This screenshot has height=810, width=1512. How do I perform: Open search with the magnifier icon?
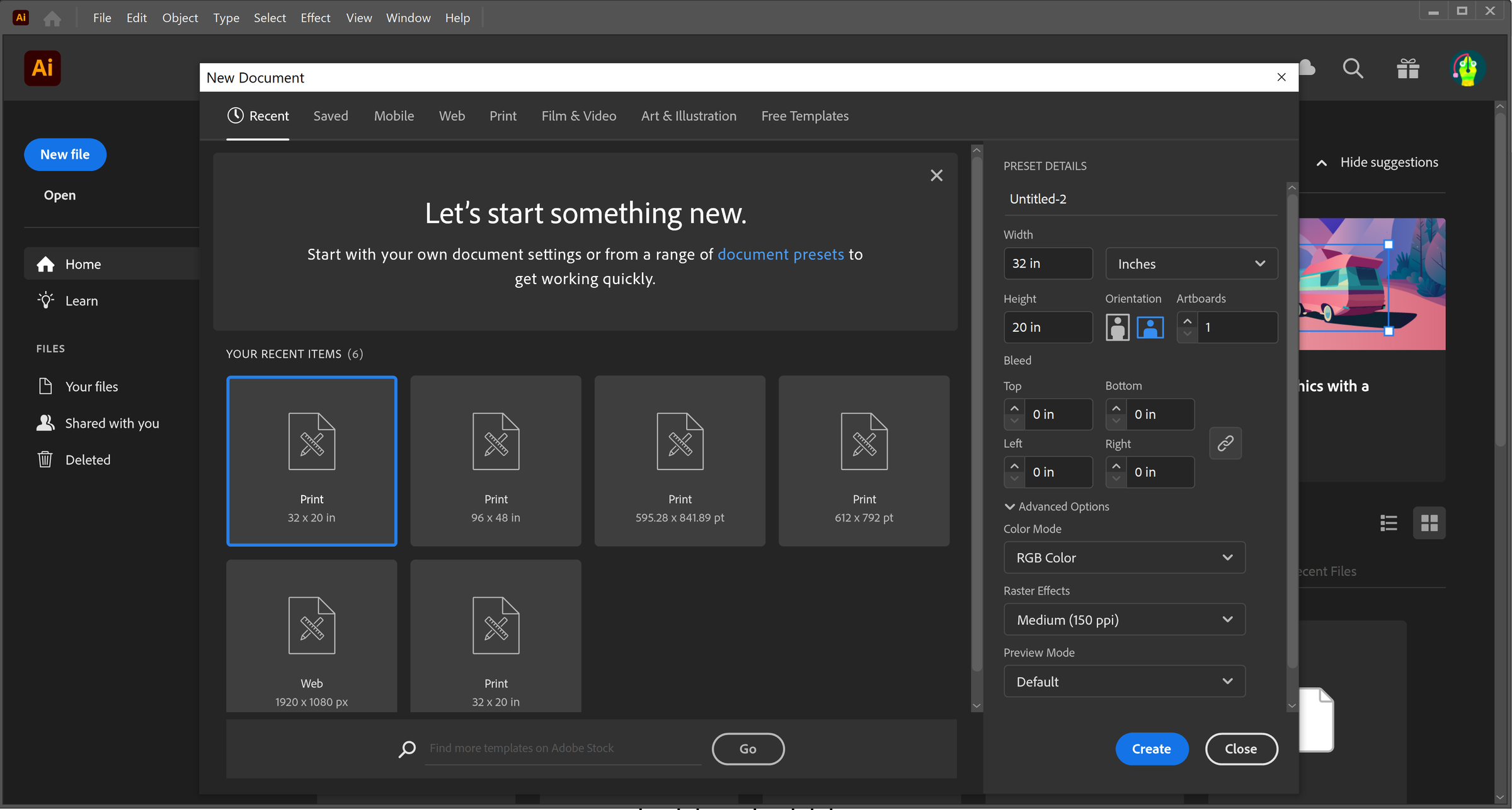(1353, 68)
